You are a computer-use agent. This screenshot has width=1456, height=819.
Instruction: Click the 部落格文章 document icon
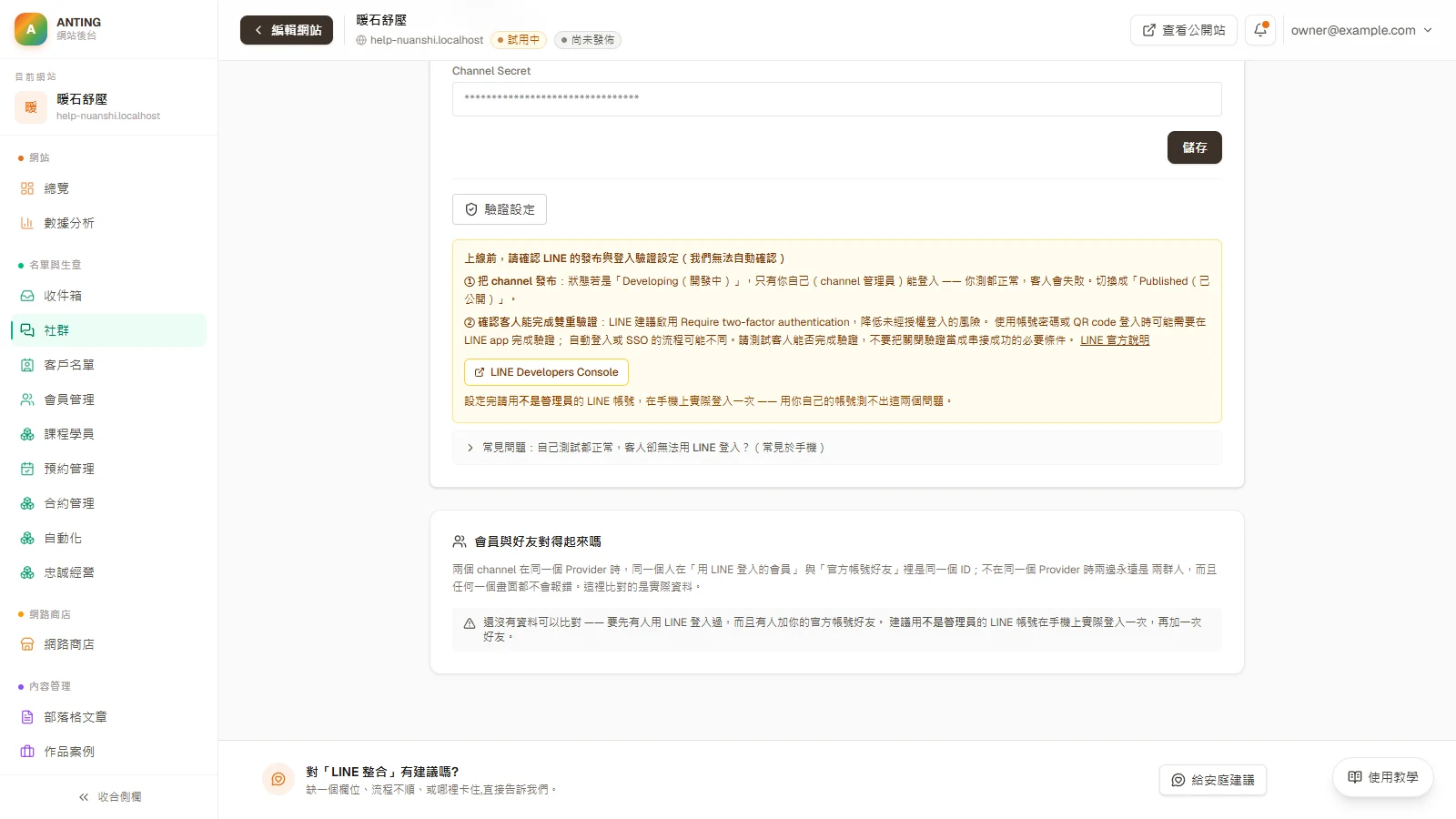pyautogui.click(x=27, y=717)
